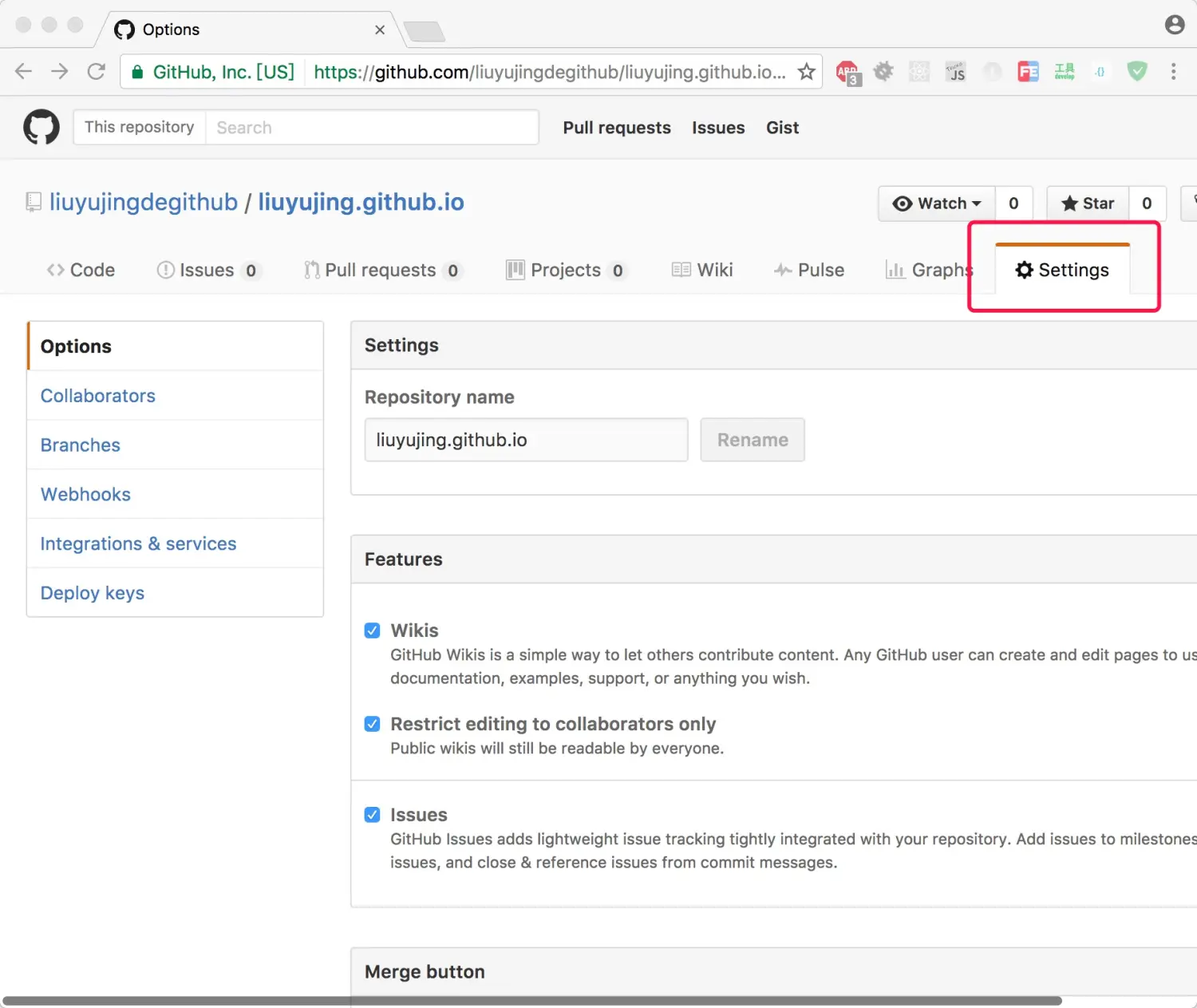Click the browser address bar URL

click(x=549, y=72)
